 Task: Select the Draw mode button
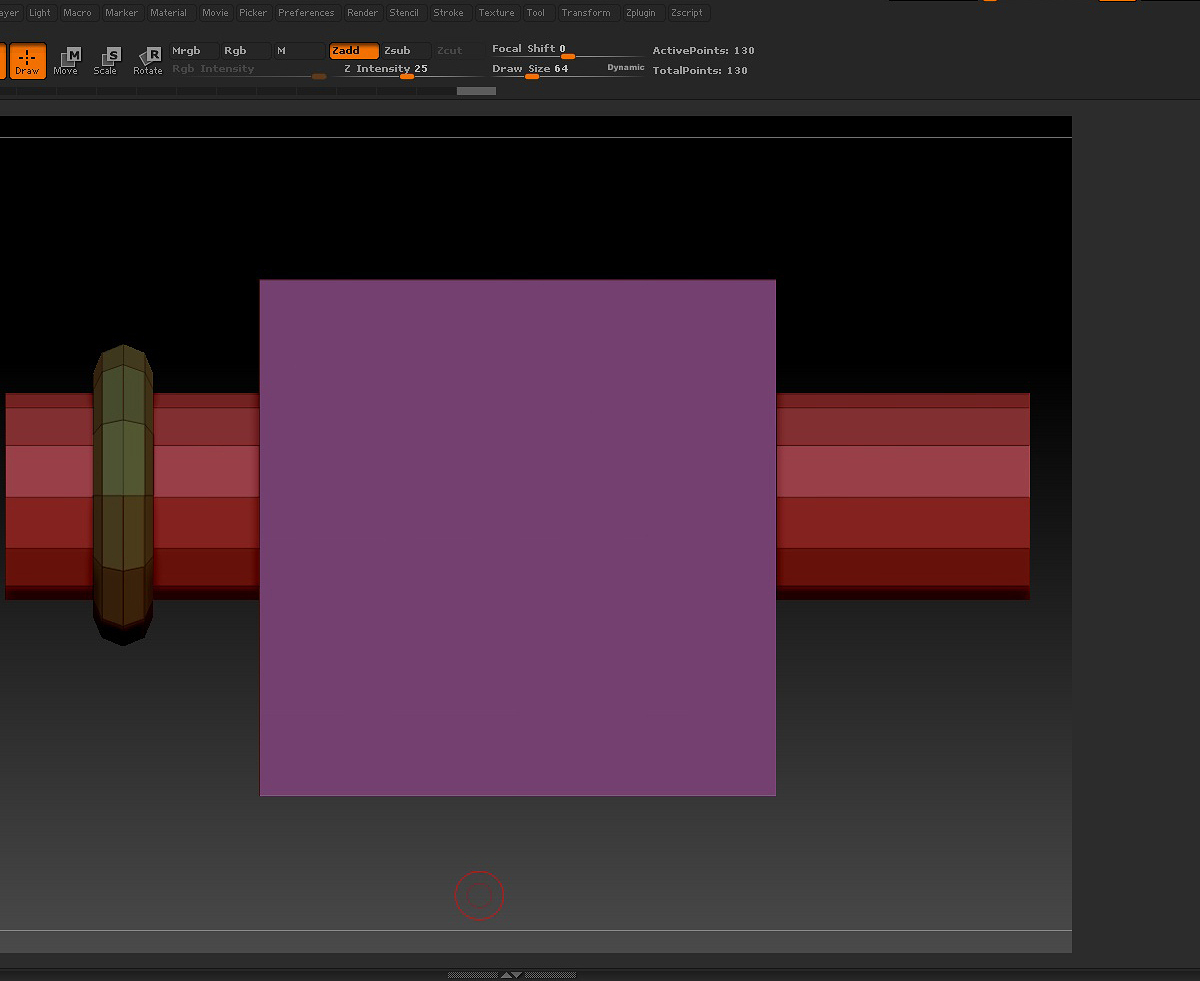pyautogui.click(x=27, y=61)
